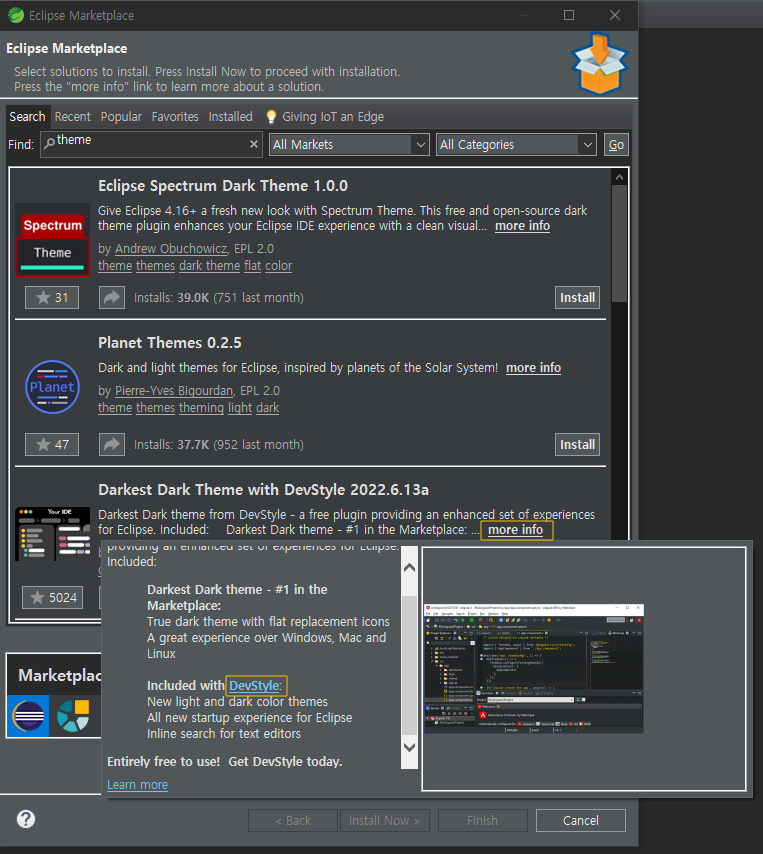Click the popup description scrollbar thumb
Viewport: 763px width, 854px height.
coord(409,665)
